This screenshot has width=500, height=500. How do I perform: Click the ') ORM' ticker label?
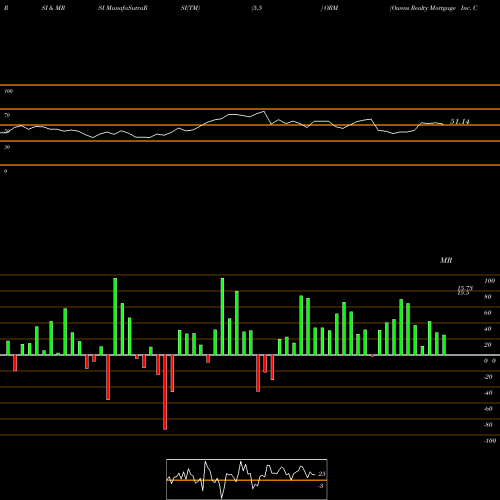[x=329, y=8]
